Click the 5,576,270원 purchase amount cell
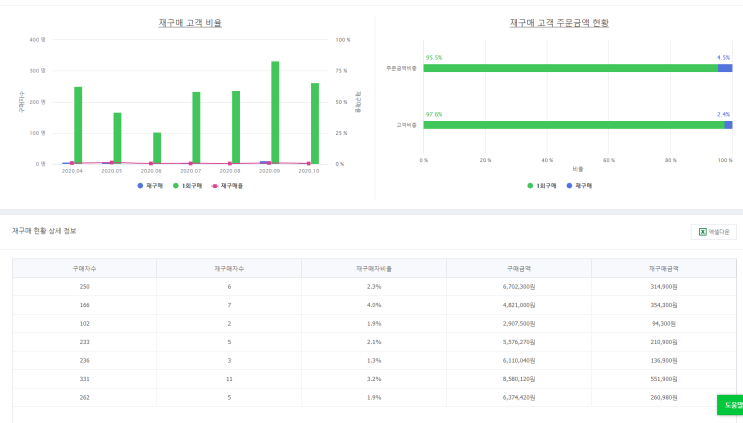Viewport: 743px width, 423px height. click(x=519, y=342)
